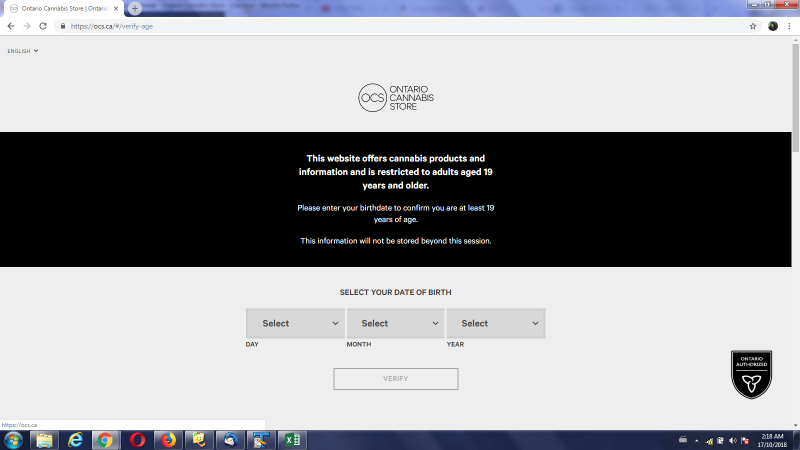Open the Action Center flag icon
The image size is (800, 450).
coord(745,440)
